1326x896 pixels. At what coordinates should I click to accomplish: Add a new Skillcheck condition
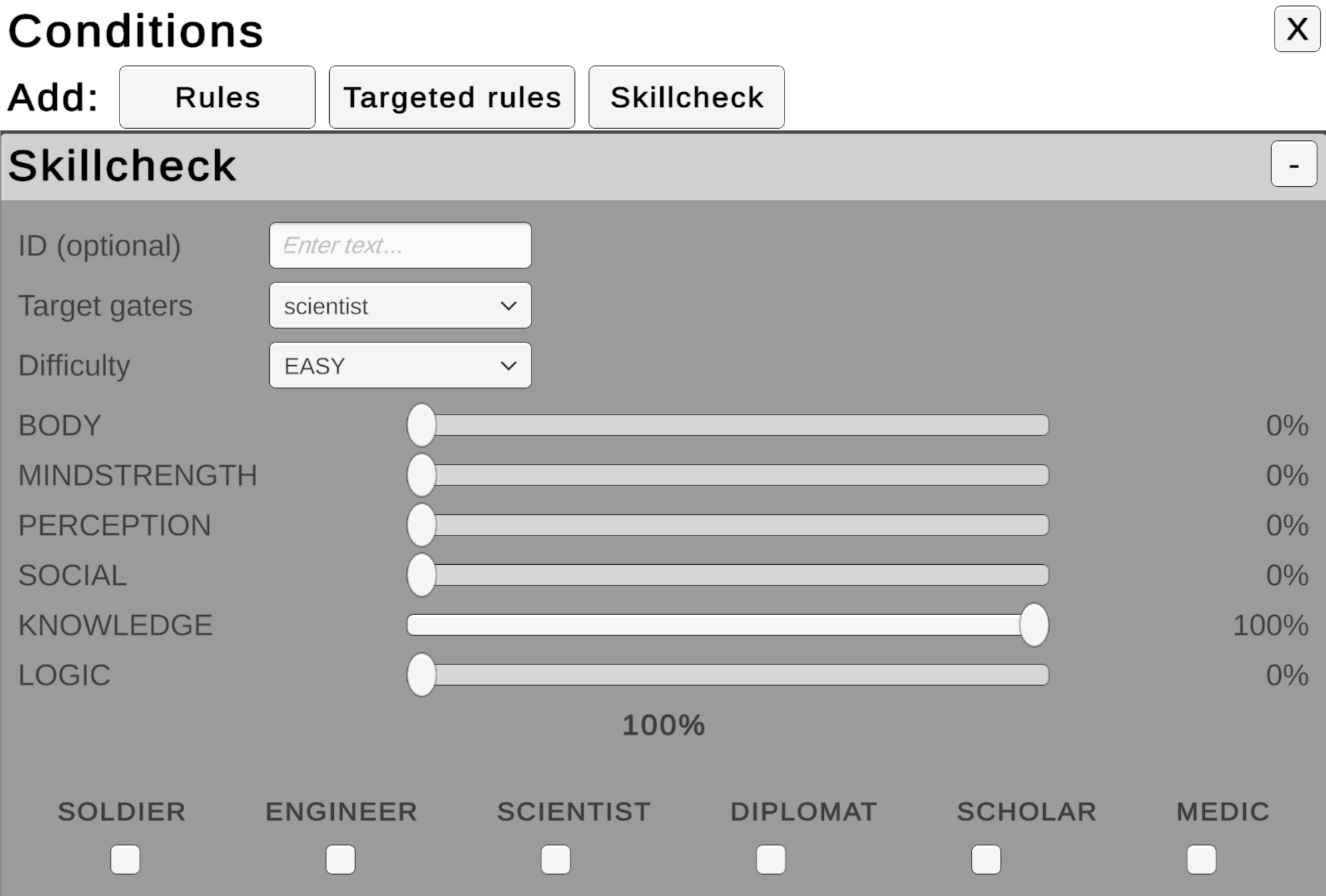tap(686, 97)
